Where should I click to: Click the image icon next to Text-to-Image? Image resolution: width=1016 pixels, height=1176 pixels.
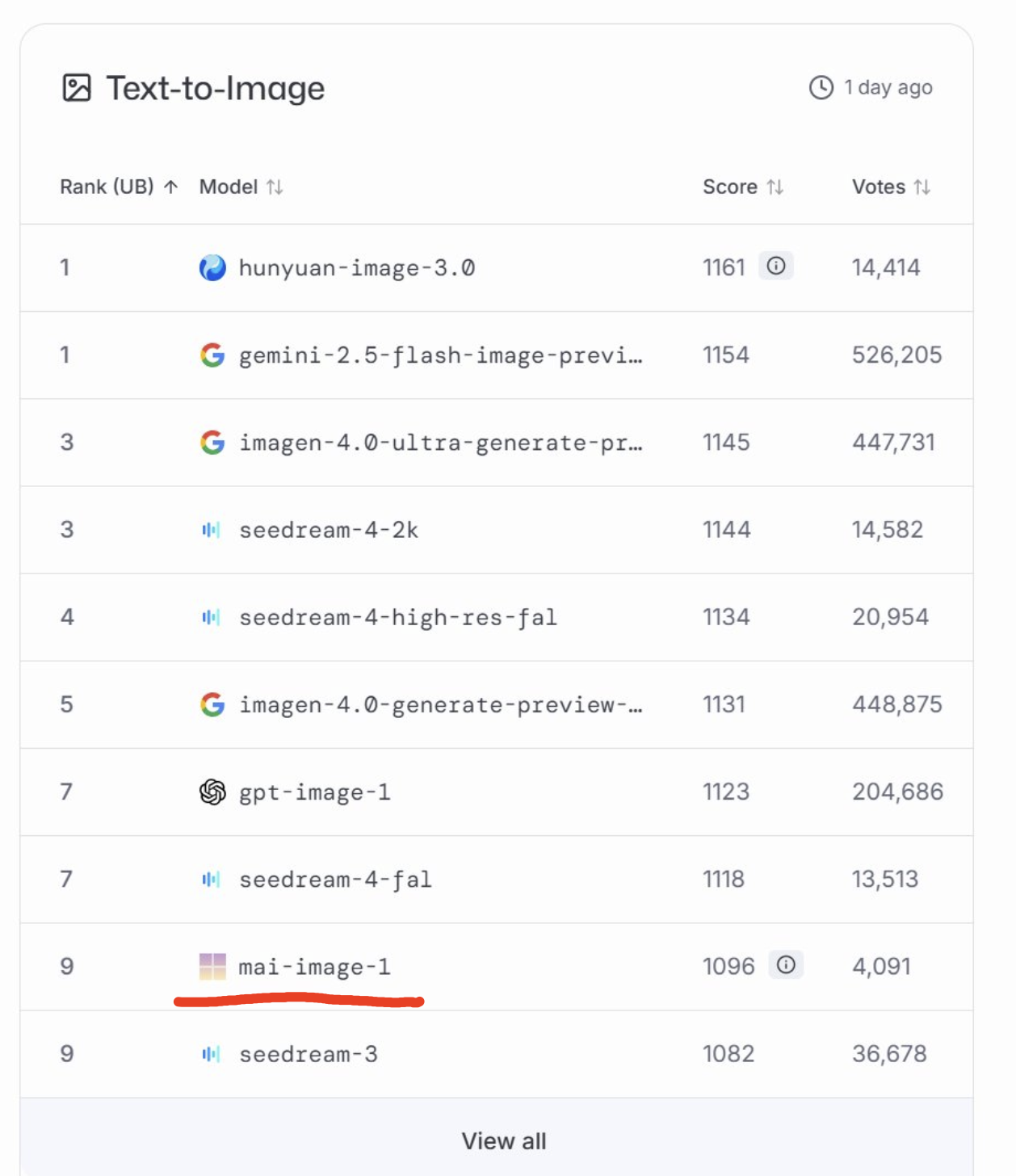(x=77, y=88)
